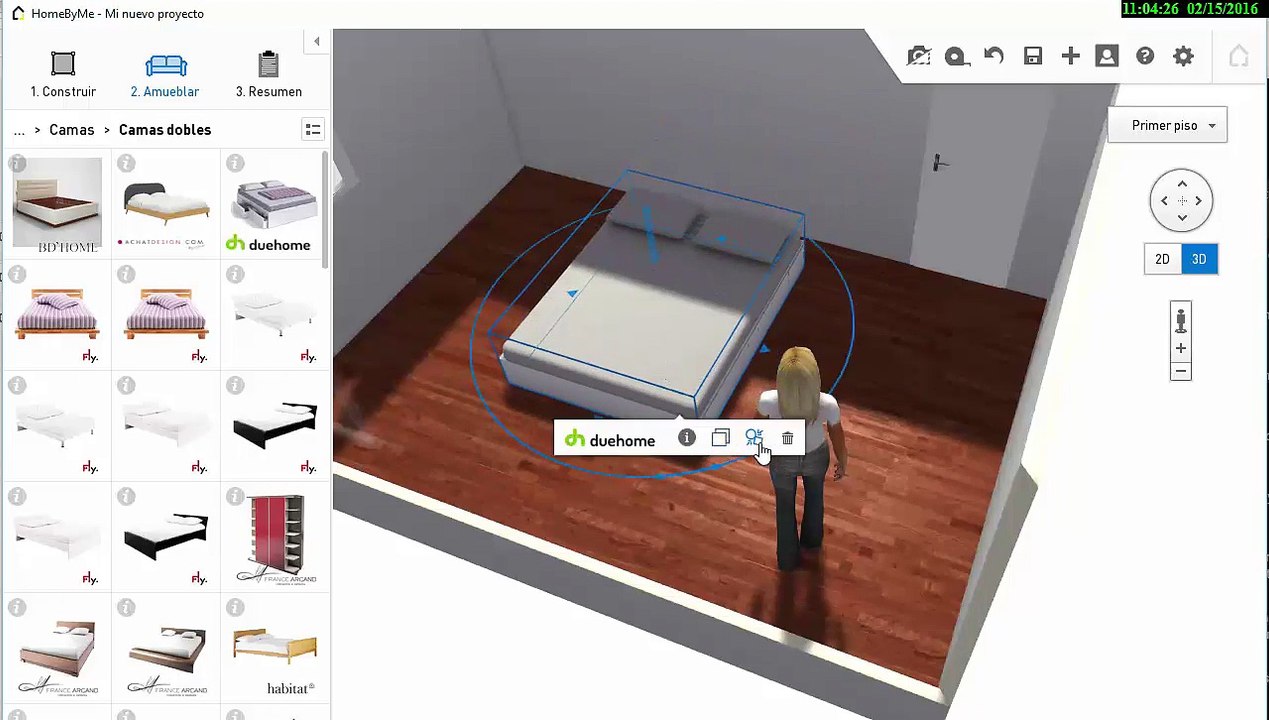Go to Camas dobles breadcrumb
Viewport: 1269px width, 720px height.
(165, 130)
